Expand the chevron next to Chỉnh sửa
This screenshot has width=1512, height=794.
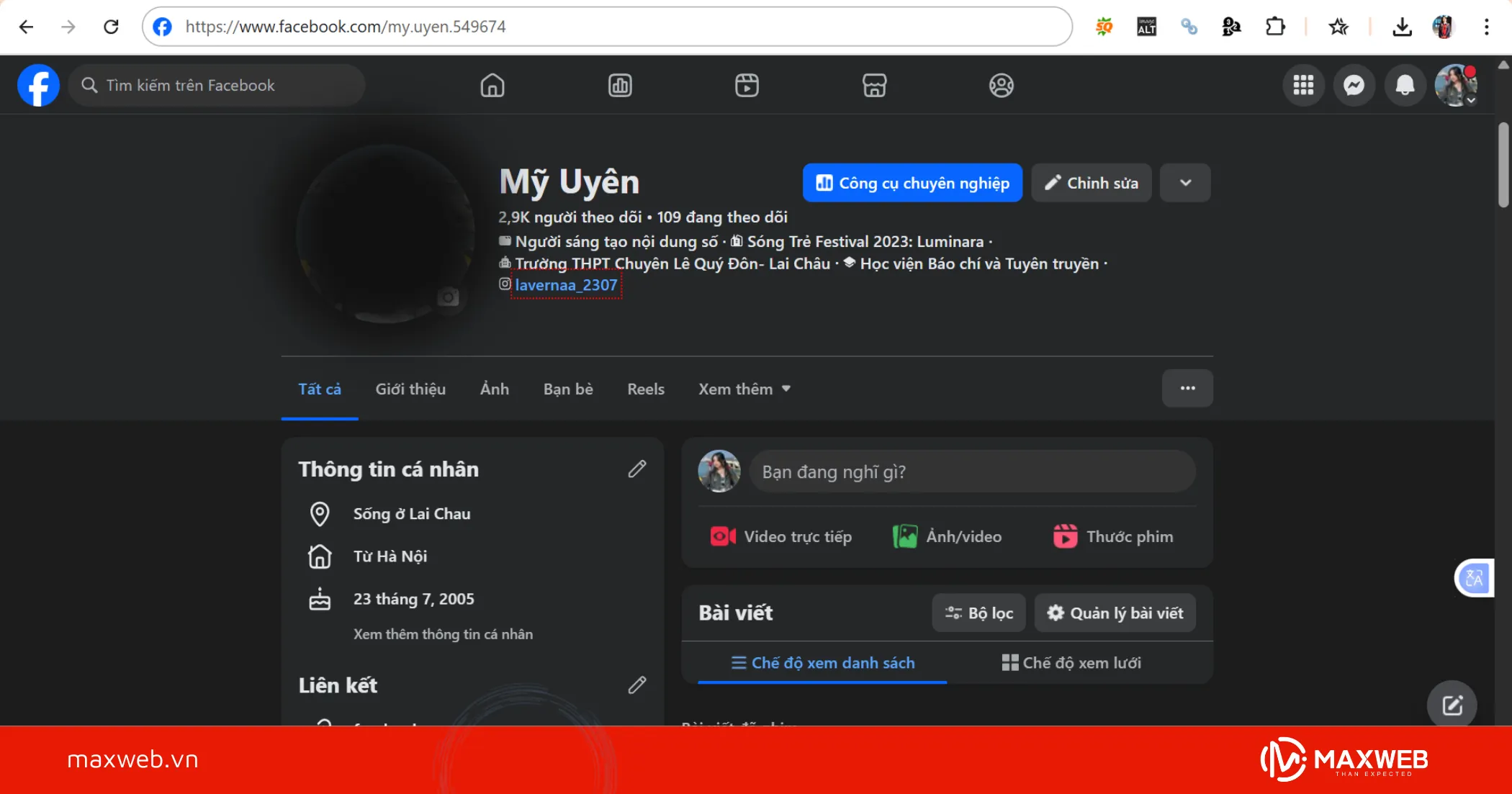tap(1185, 183)
